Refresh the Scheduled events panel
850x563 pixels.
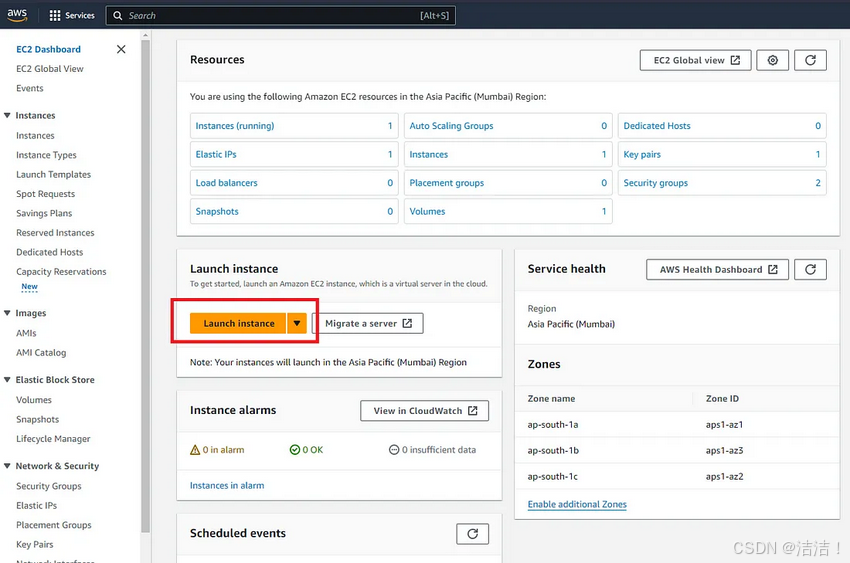click(x=473, y=534)
